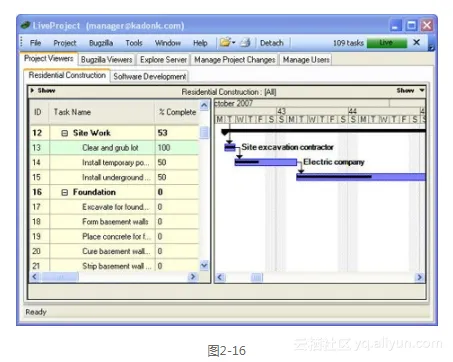Click the Site excavation contractor Gantt bar
This screenshot has width=453, height=362.
point(230,148)
